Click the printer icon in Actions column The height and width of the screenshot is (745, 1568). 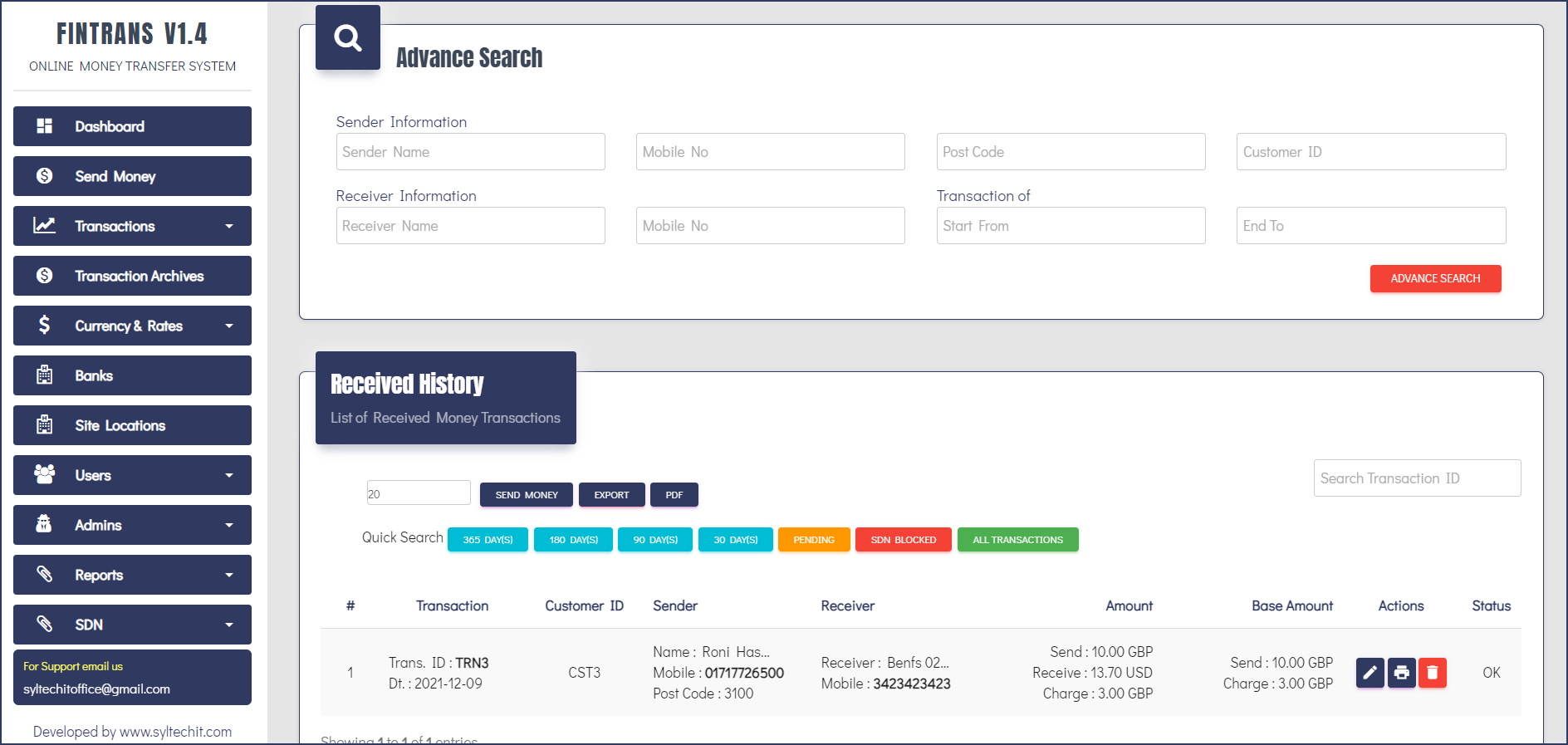point(1401,673)
